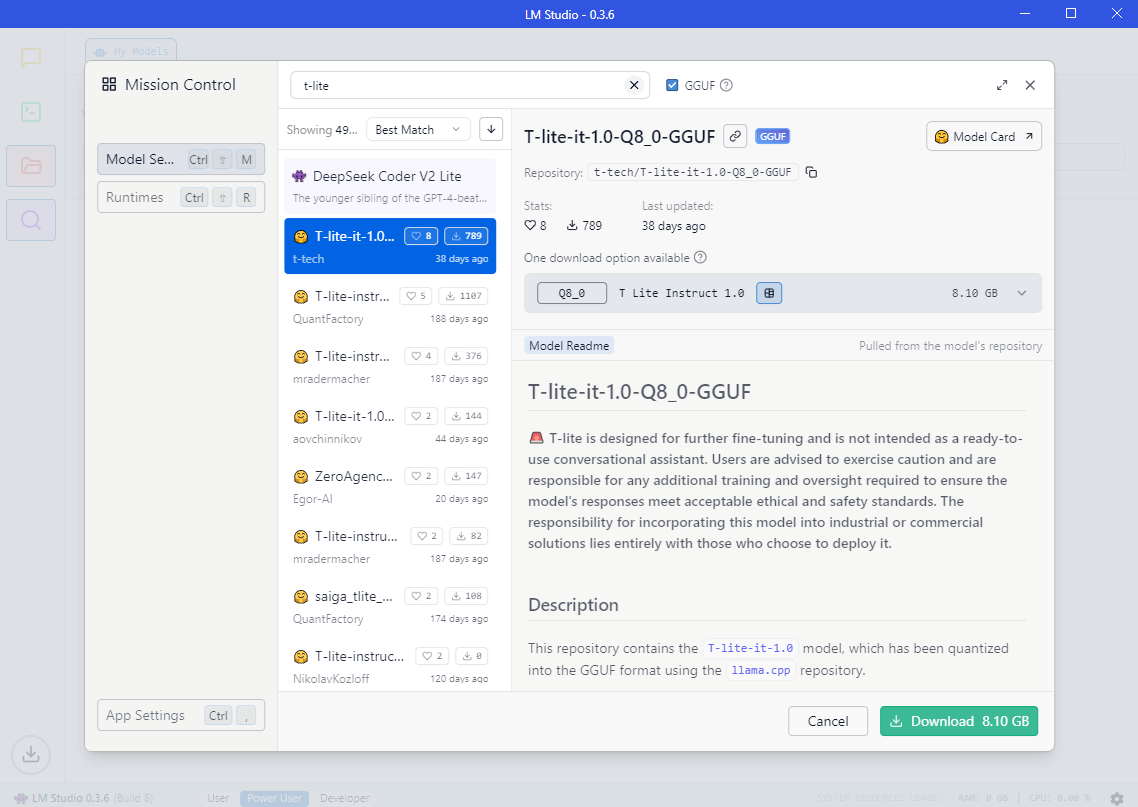This screenshot has width=1138, height=807.
Task: Select the My Models background tab
Action: [x=131, y=51]
